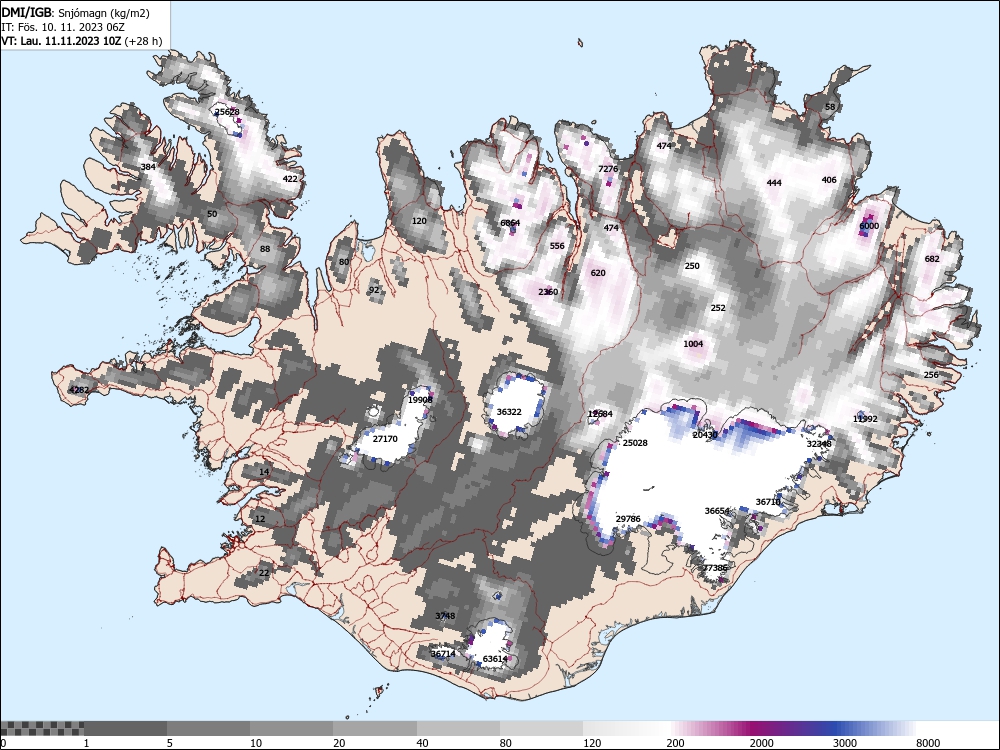Click the 12584 value on the map
The image size is (1000, 750).
point(600,414)
